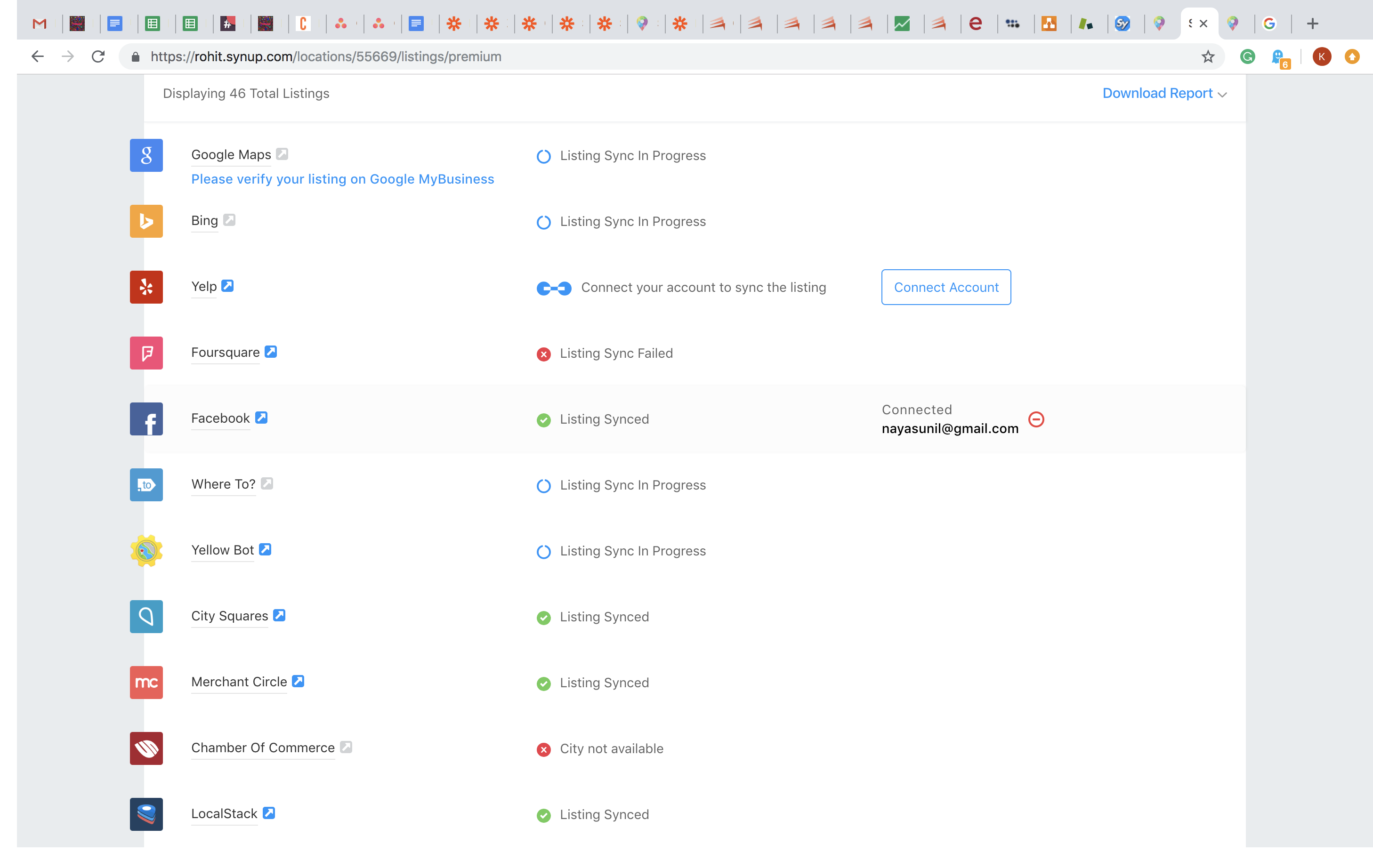This screenshot has width=1373, height=868.
Task: Open the Yelp listing name link
Action: tap(204, 286)
